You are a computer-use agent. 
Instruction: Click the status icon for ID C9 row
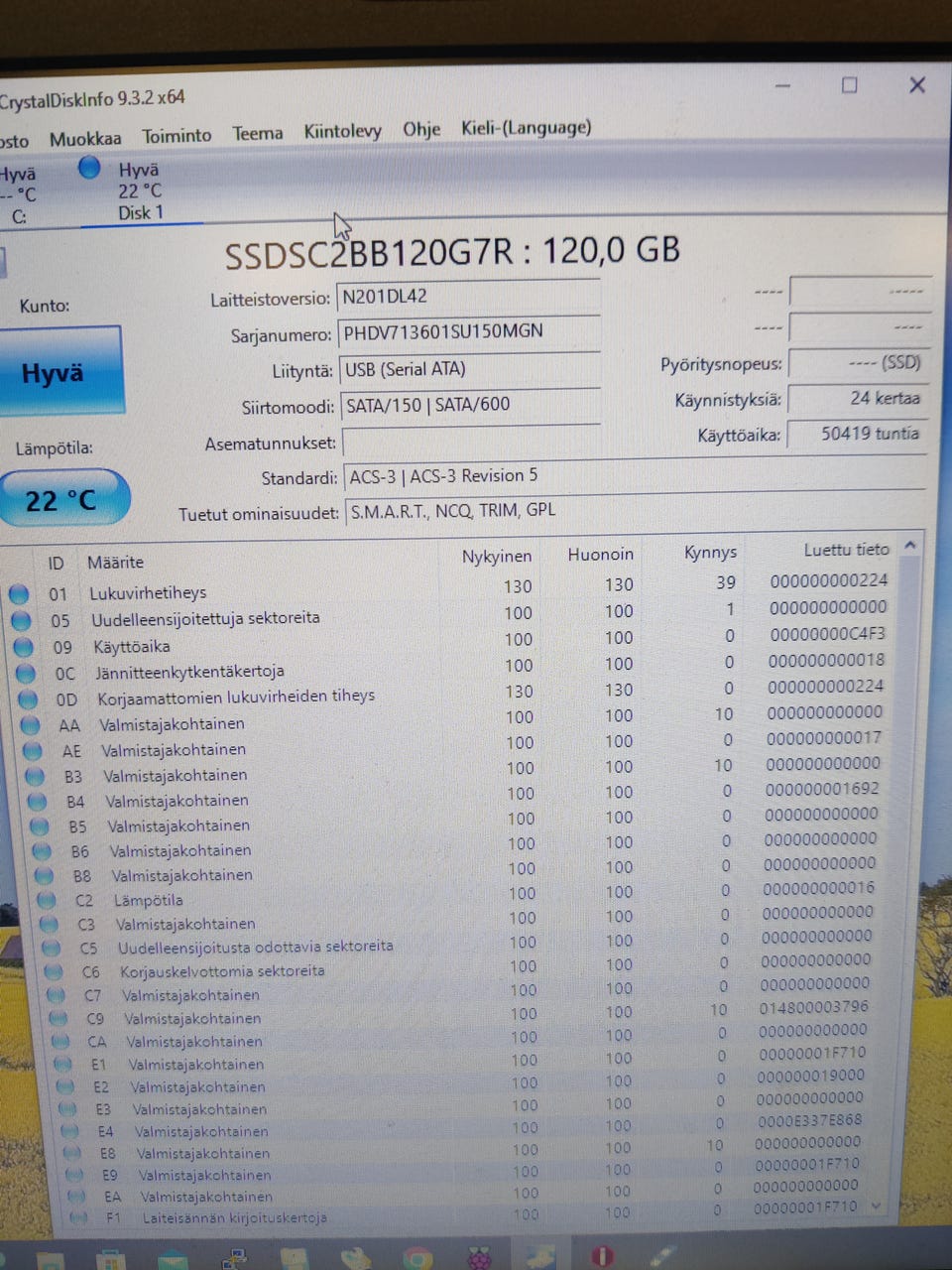click(59, 1018)
